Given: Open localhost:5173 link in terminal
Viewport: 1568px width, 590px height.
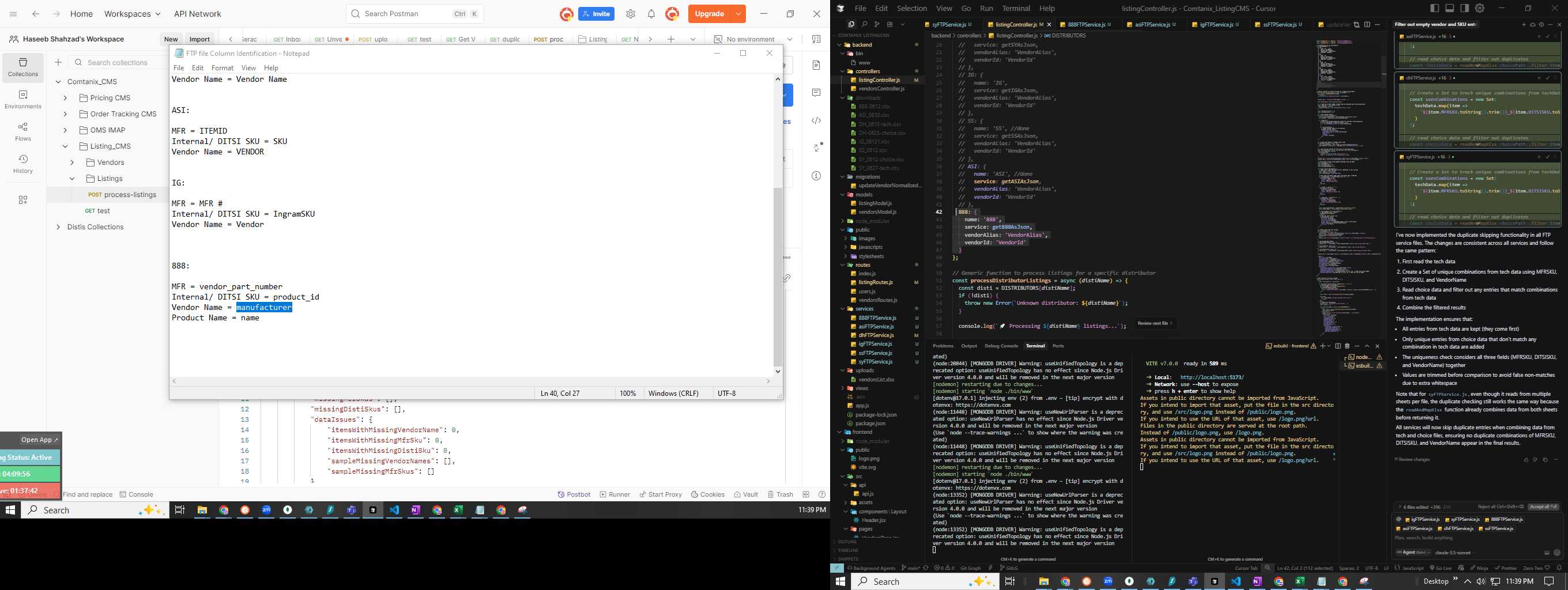Looking at the screenshot, I should tap(1211, 377).
